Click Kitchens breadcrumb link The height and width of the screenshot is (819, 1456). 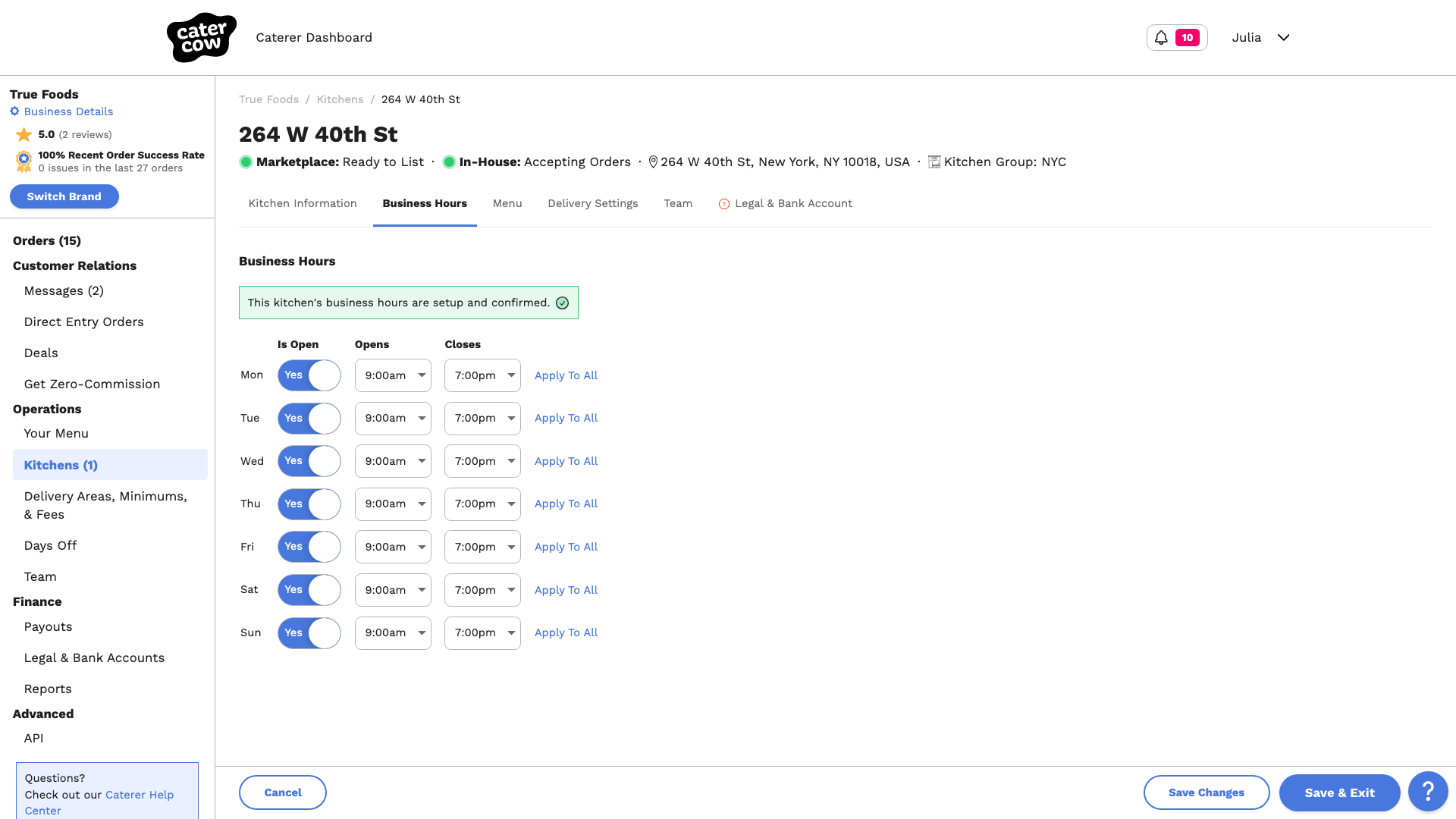340,99
